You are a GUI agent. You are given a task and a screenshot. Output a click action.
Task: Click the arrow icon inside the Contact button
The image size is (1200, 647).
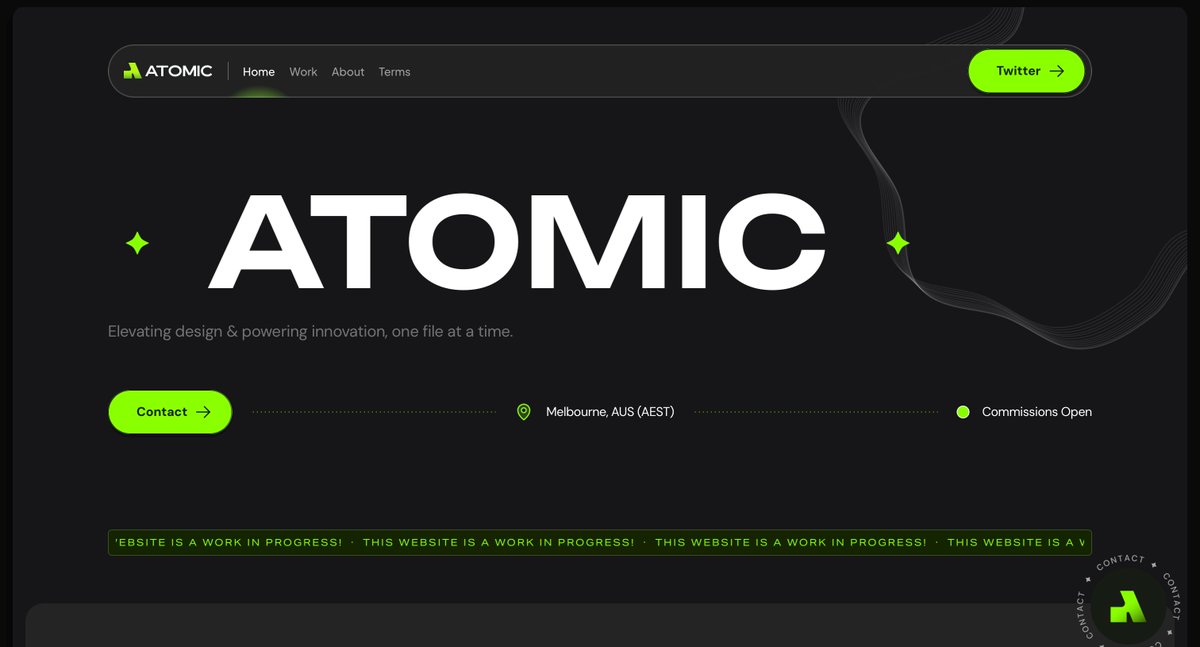[203, 411]
